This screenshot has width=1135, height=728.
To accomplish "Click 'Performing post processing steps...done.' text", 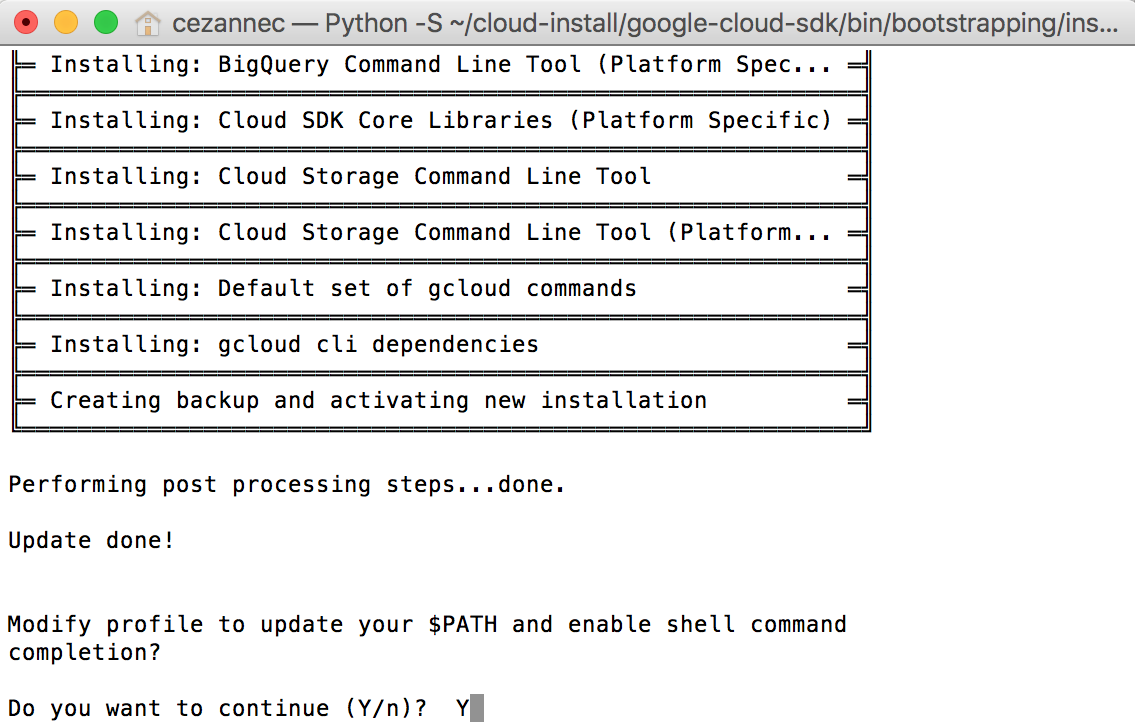I will [287, 485].
